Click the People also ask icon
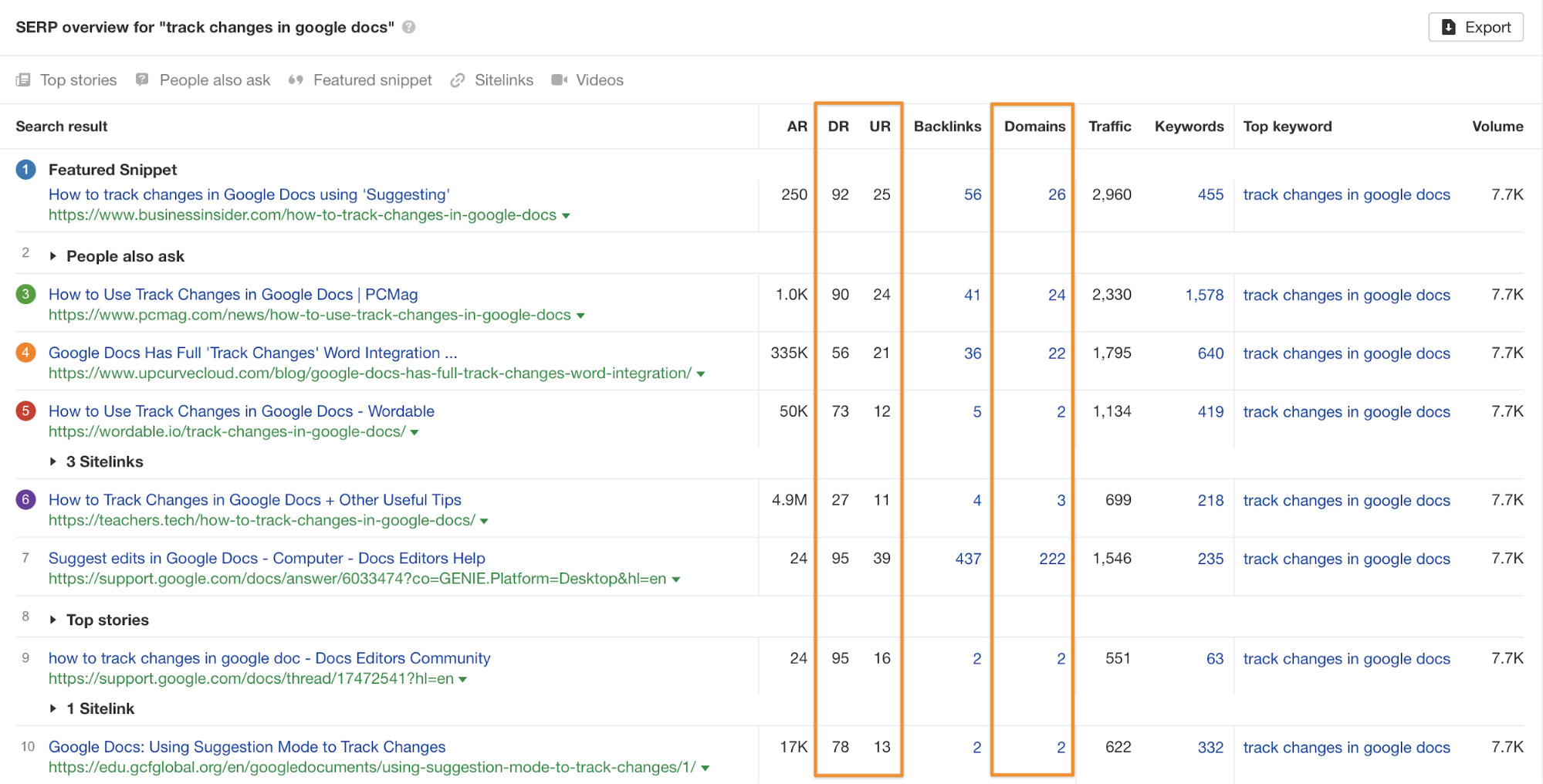 click(x=142, y=79)
